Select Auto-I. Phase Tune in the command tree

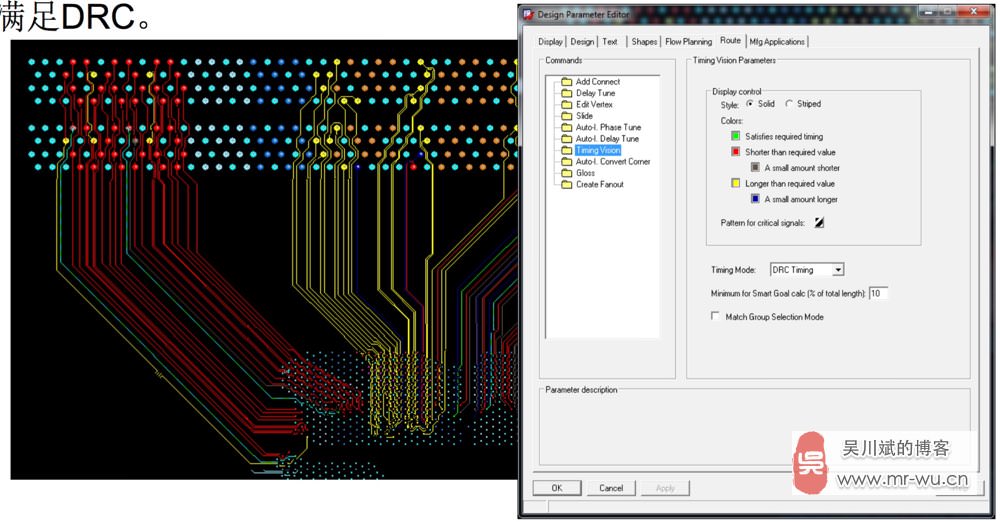[x=608, y=128]
